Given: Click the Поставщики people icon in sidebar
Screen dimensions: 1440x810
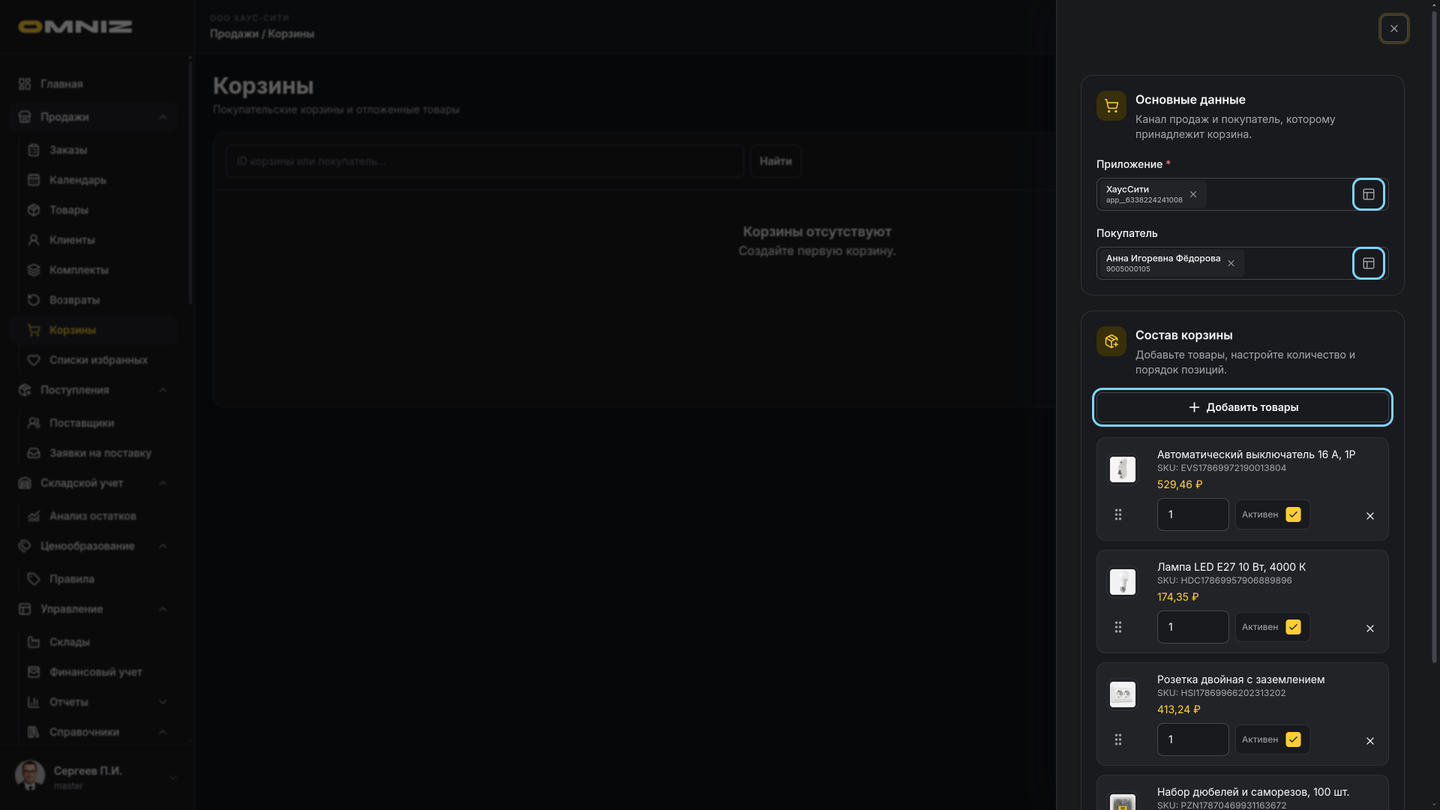Looking at the screenshot, I should tap(33, 423).
